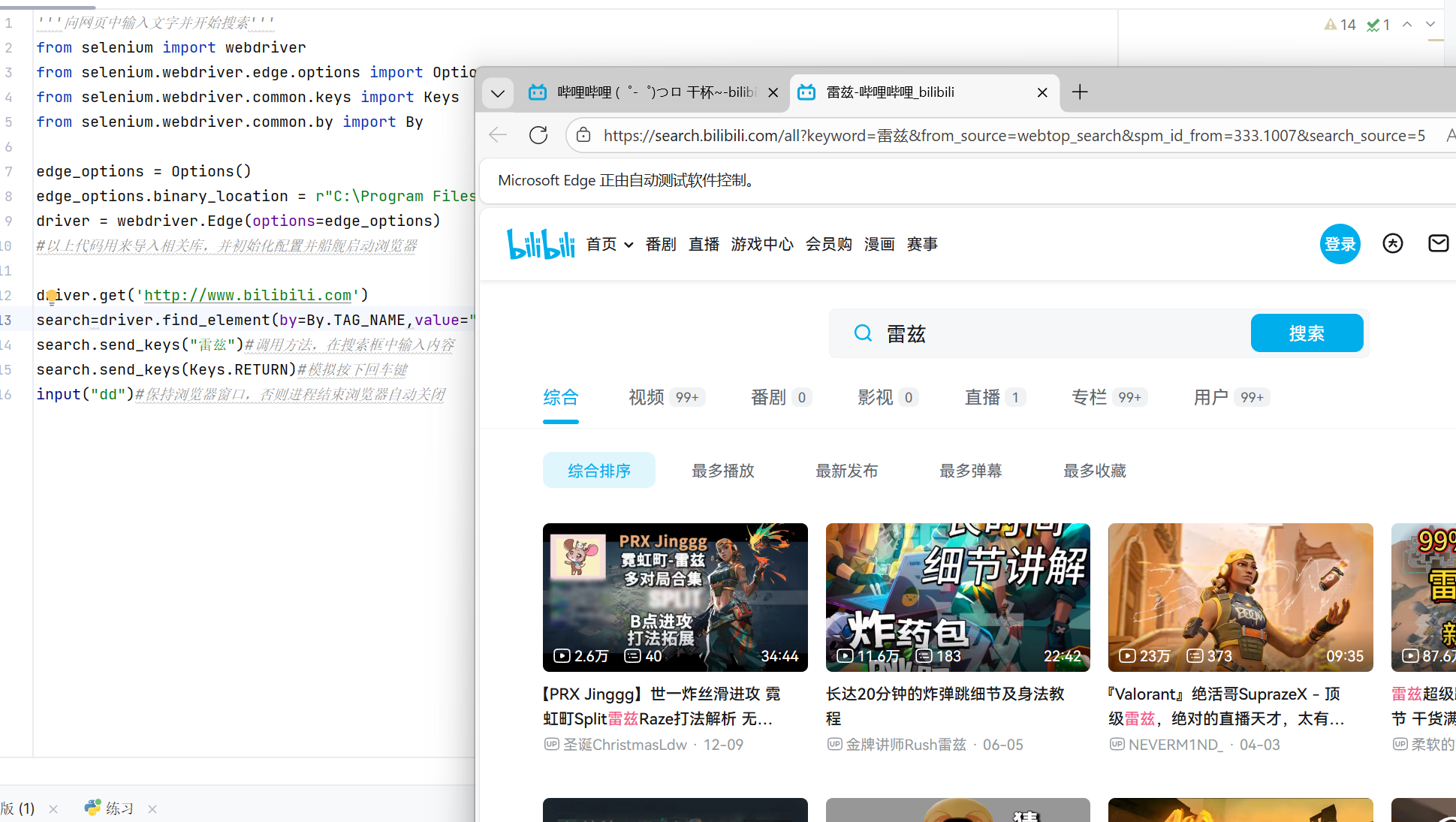Jump to the next highlighted problem (down arrow)
Screen dimensions: 1456x822
pyautogui.click(x=1430, y=25)
